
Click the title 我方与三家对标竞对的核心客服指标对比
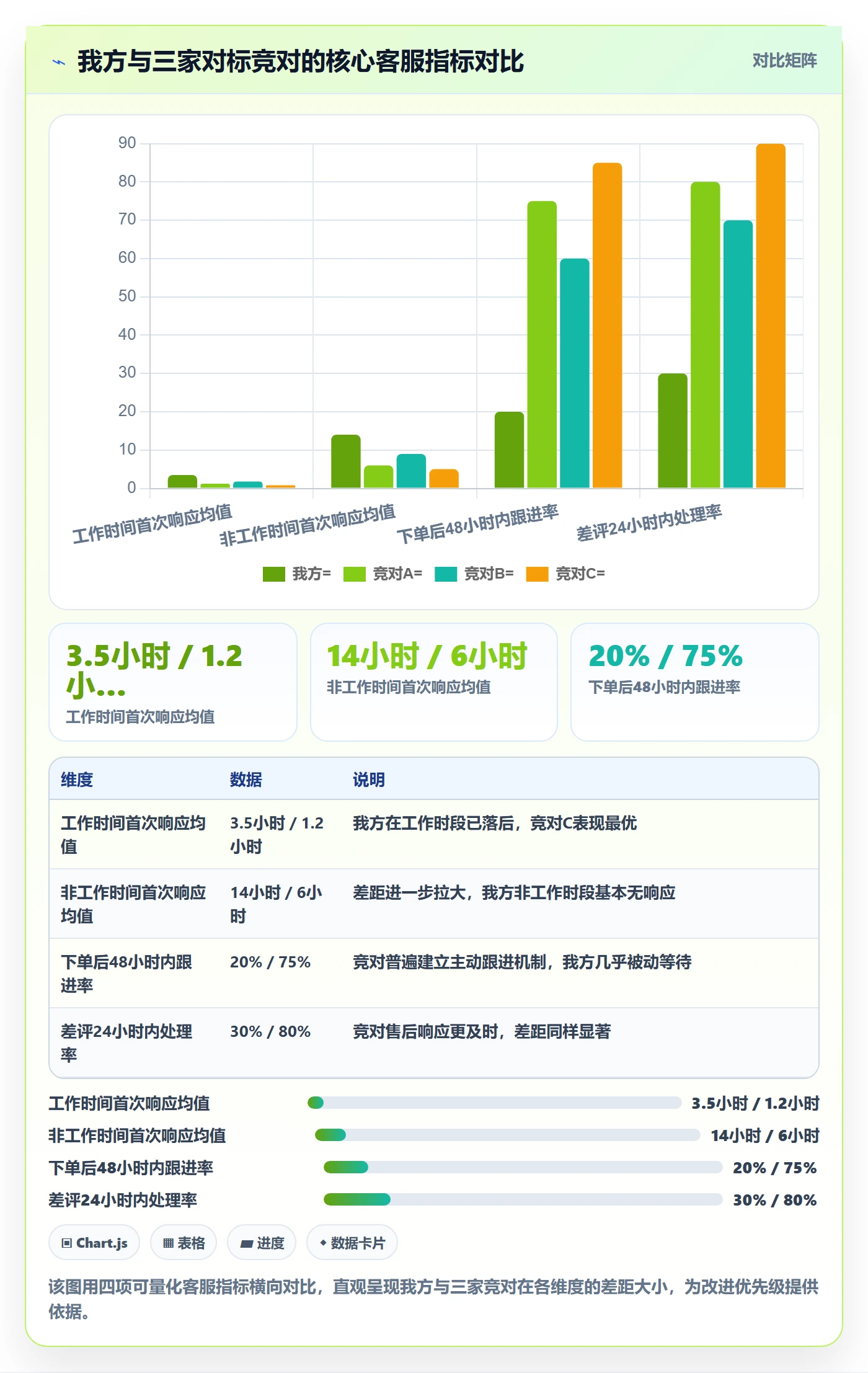coord(301,62)
